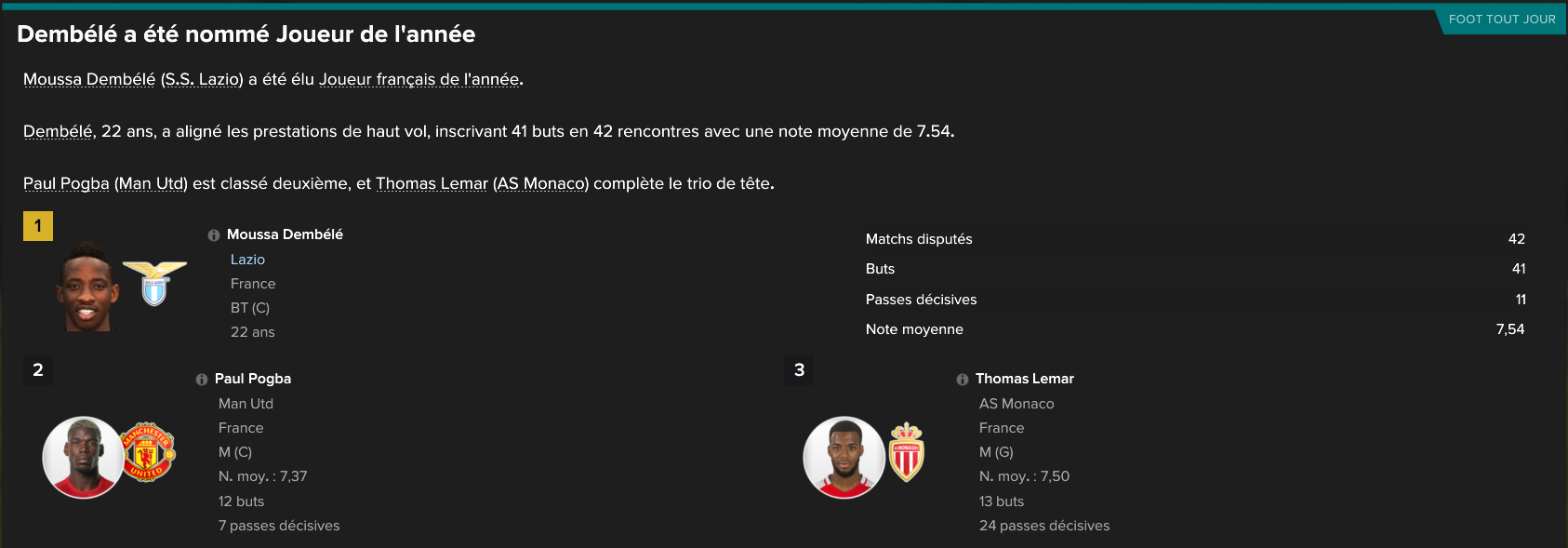Viewport: 1568px width, 548px height.
Task: Click the Dembélé link starting the second paragraph
Action: 58,132
